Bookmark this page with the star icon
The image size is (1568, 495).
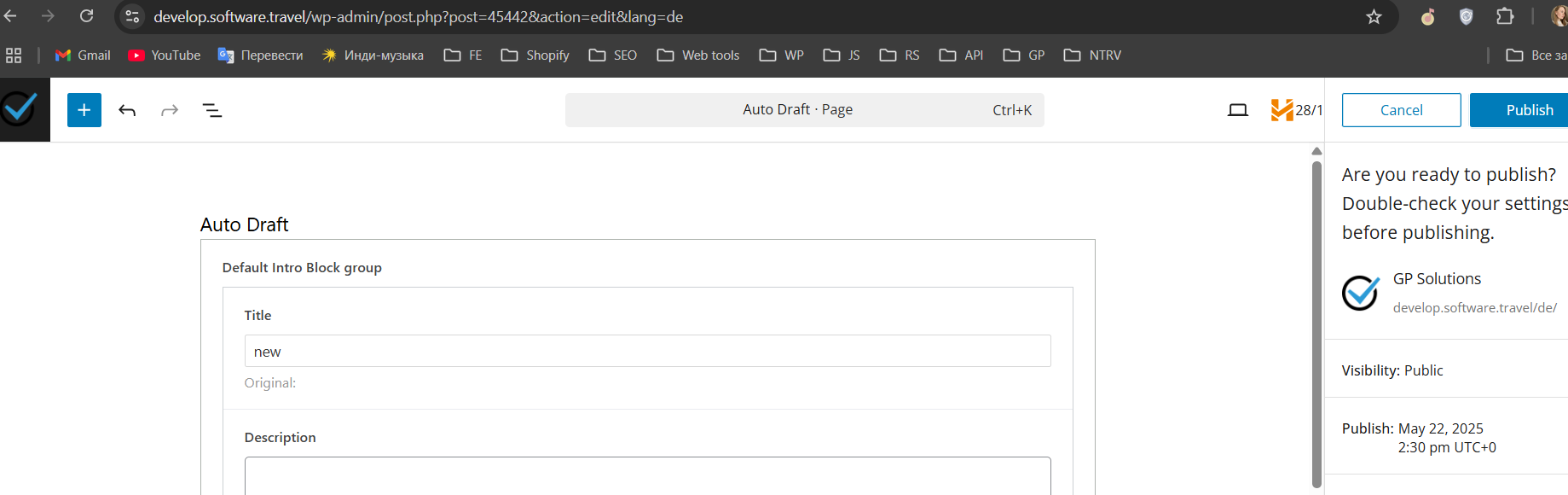coord(1374,17)
